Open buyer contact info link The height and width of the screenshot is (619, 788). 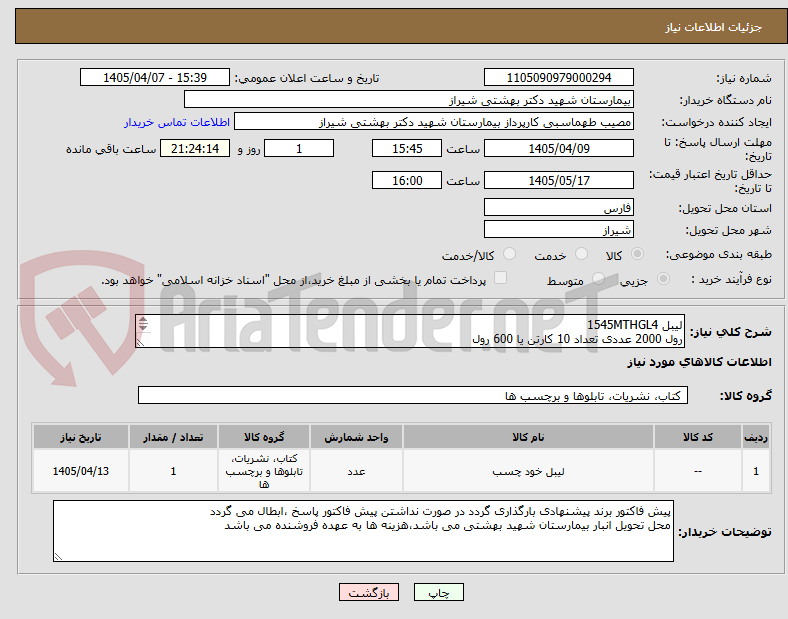click(177, 122)
